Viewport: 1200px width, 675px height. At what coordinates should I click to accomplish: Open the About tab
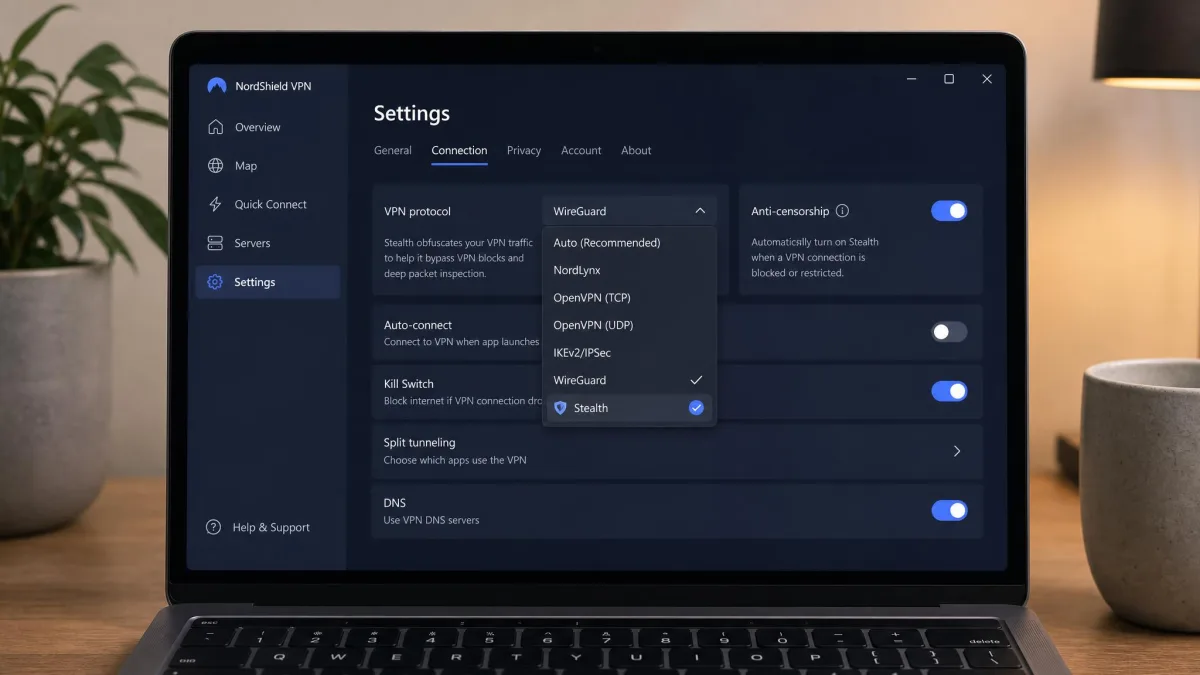click(636, 150)
